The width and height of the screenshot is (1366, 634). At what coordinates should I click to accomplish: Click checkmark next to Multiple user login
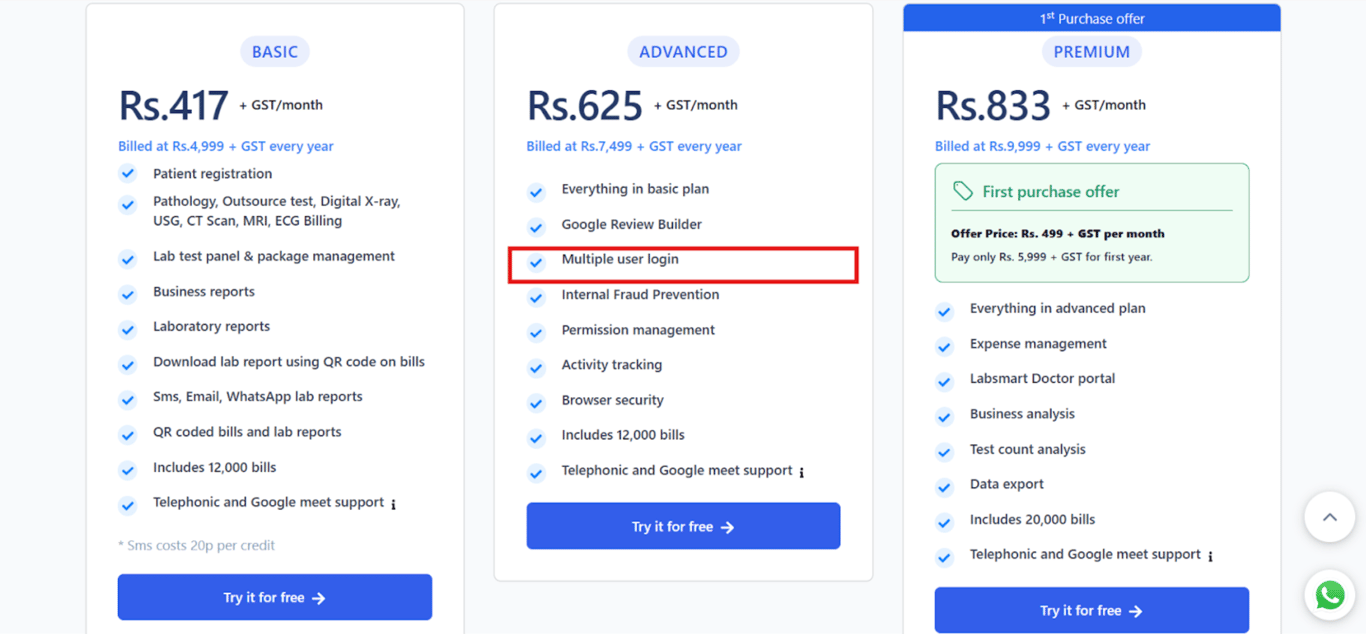537,261
